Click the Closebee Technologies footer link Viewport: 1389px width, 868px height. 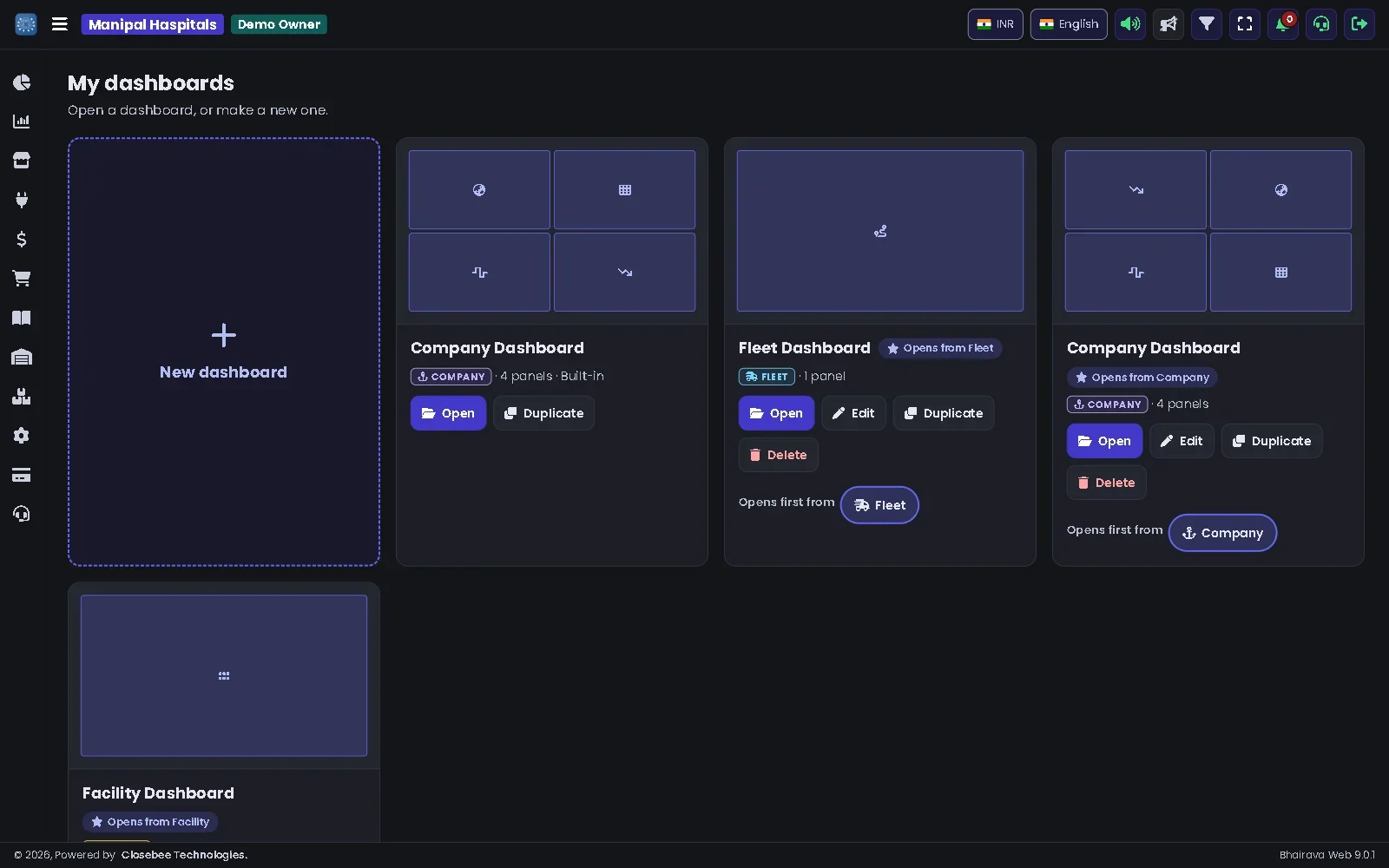pos(184,855)
